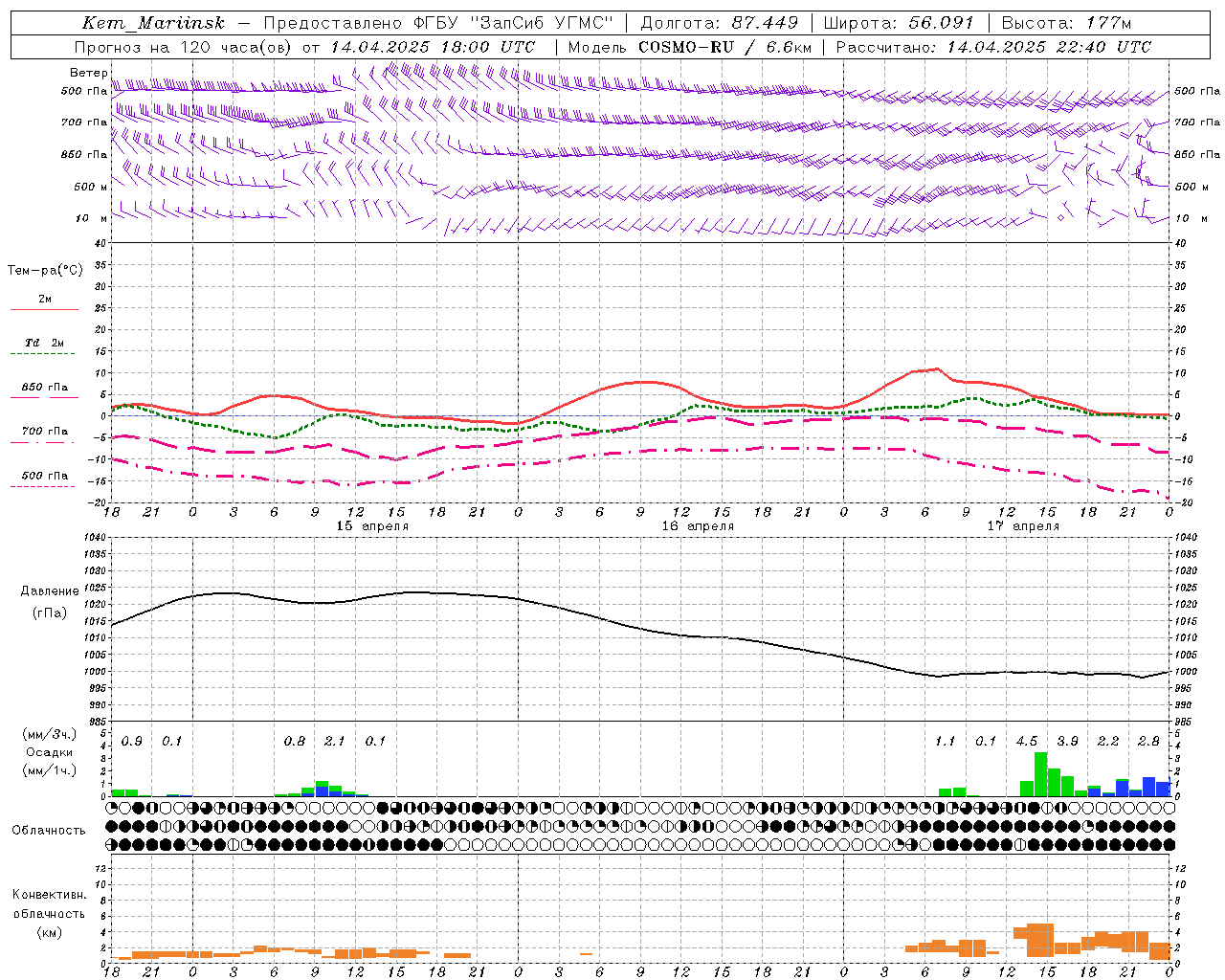Click the model name COSMO-RU / 6.6км
The image size is (1225, 980).
[x=724, y=47]
